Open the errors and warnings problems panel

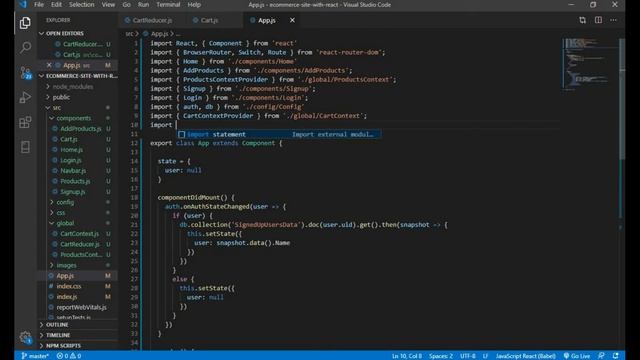[69, 356]
